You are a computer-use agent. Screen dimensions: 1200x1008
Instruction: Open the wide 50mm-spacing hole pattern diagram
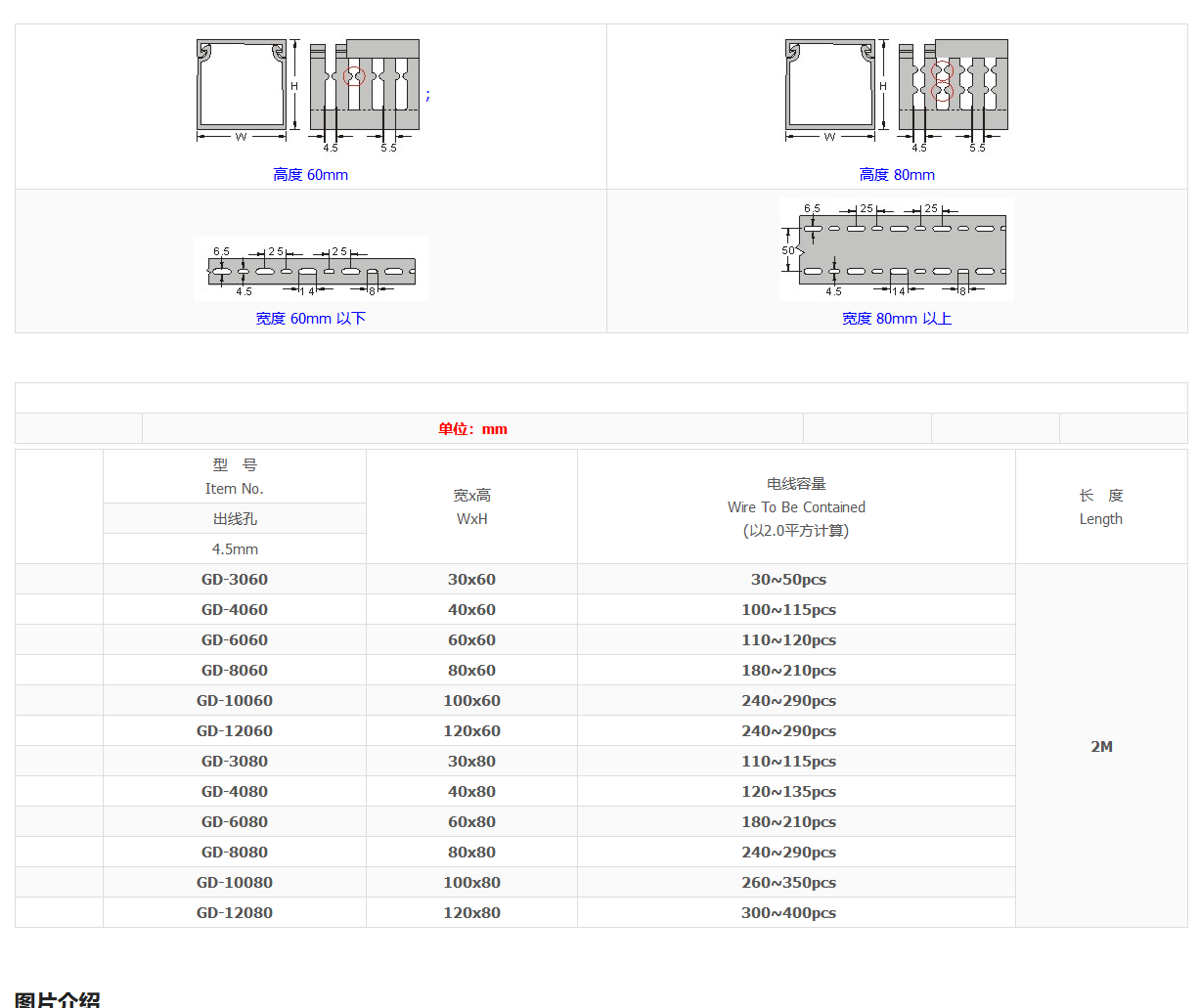897,249
